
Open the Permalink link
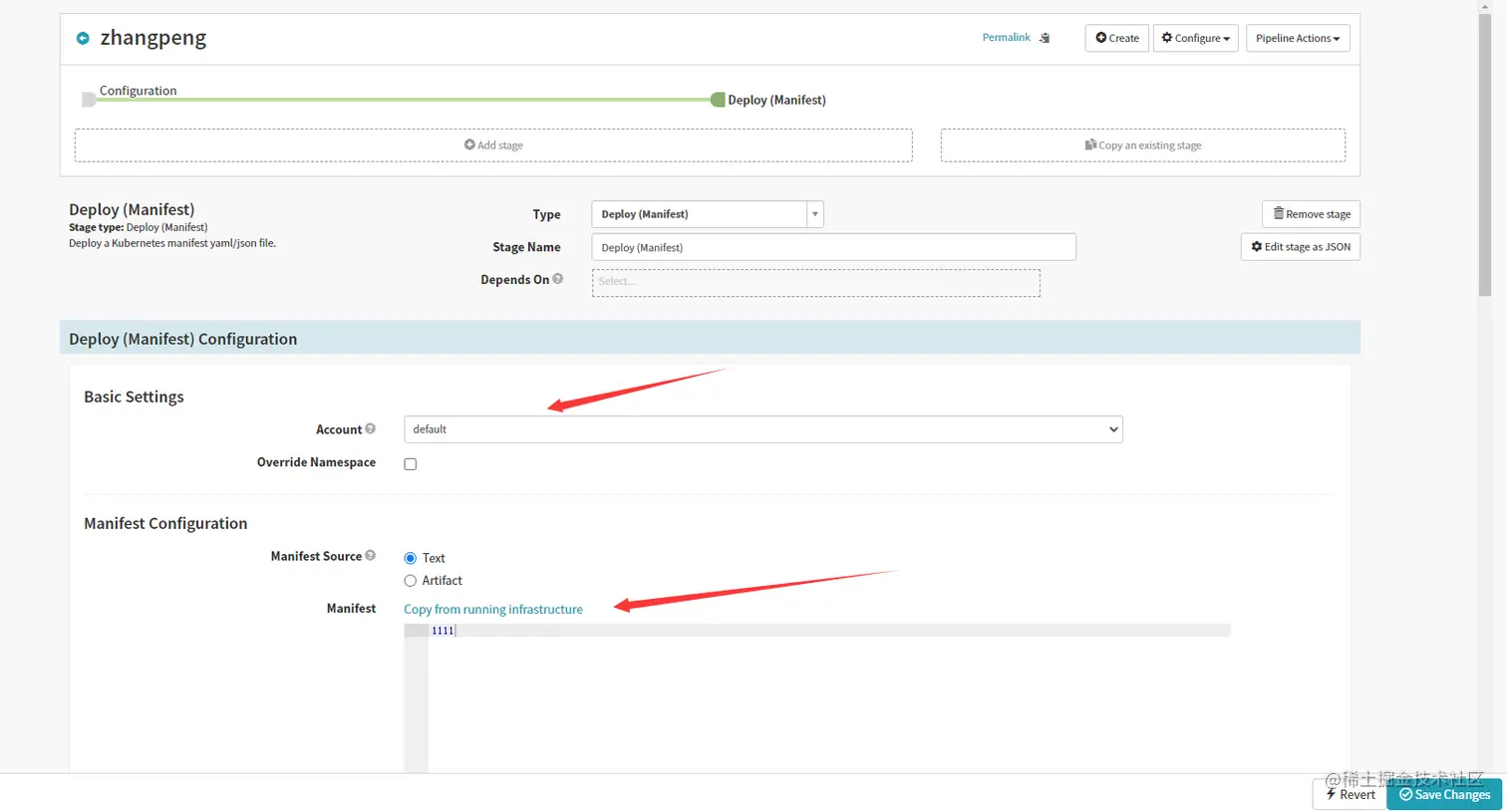click(1006, 37)
